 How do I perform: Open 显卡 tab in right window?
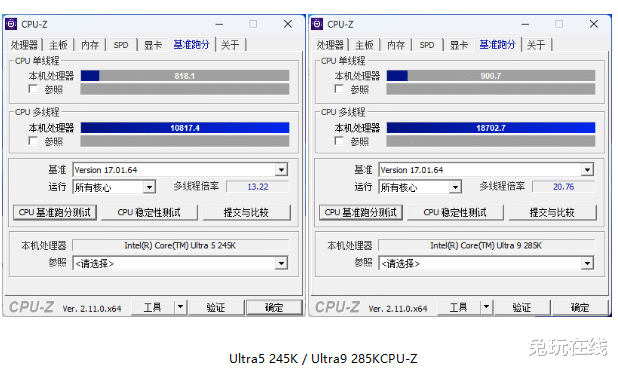459,45
